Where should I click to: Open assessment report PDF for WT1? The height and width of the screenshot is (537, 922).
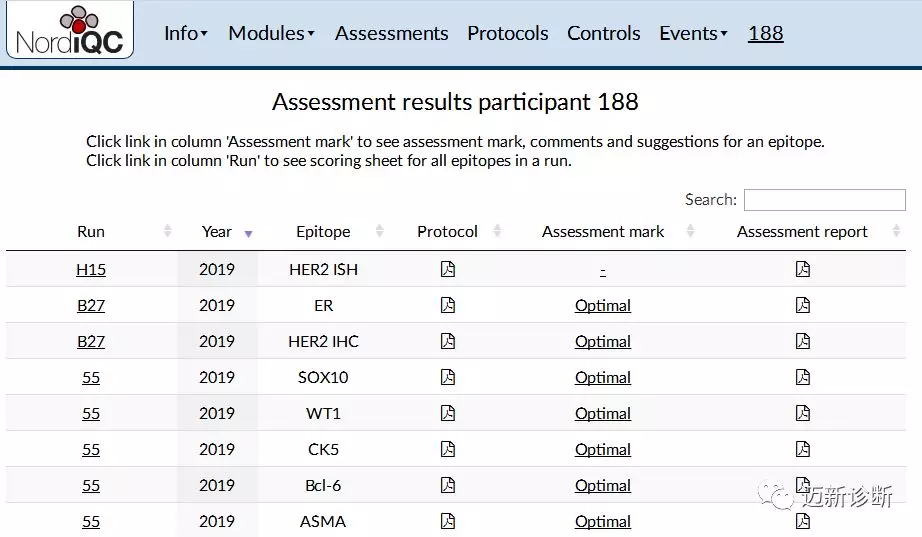point(802,413)
